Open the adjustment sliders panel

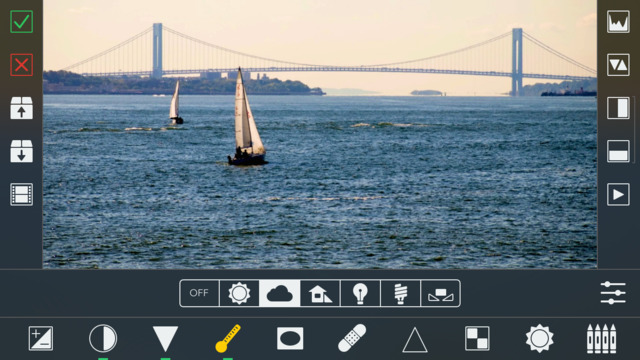click(613, 293)
